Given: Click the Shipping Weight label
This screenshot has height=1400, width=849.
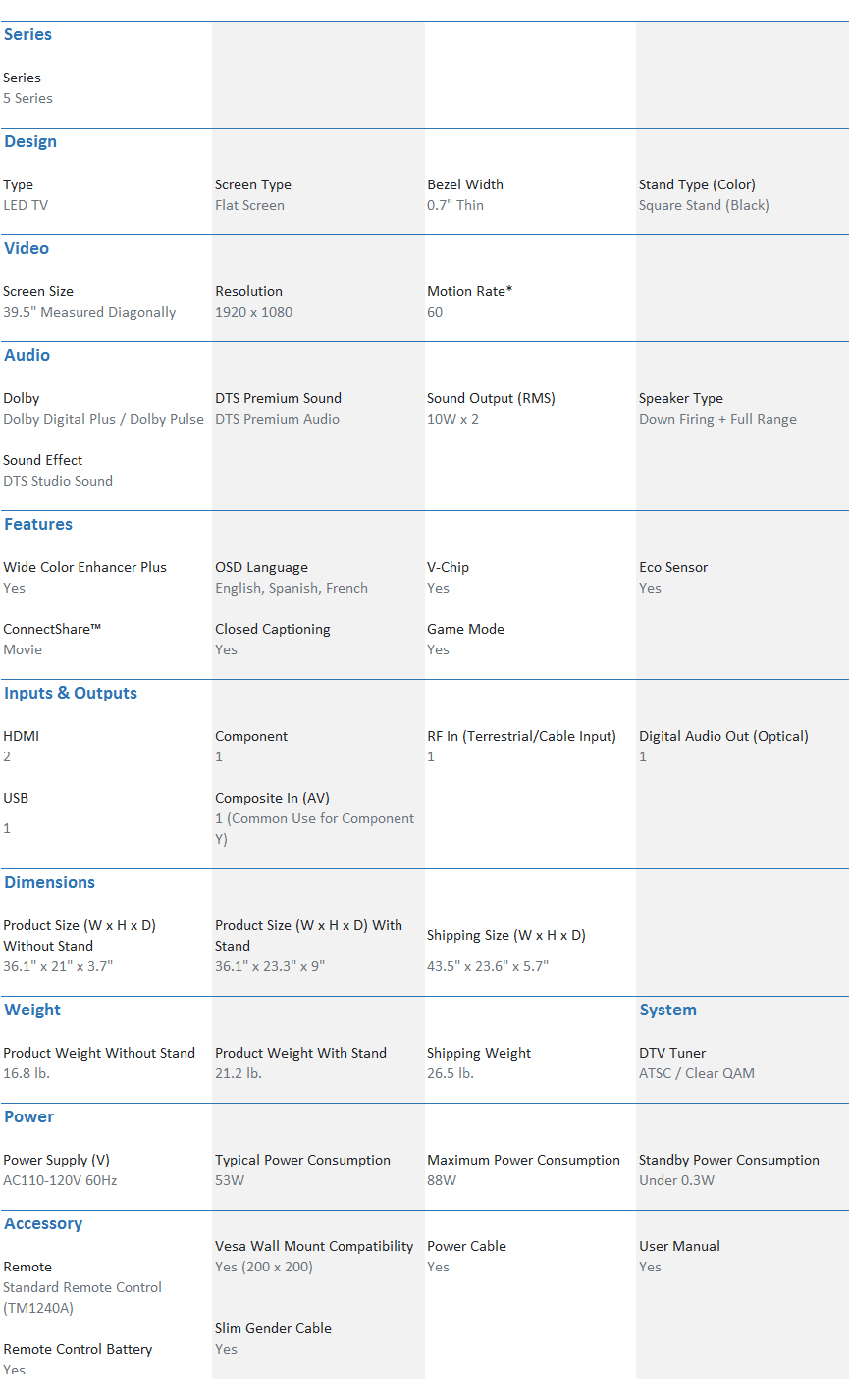Looking at the screenshot, I should [x=479, y=1054].
